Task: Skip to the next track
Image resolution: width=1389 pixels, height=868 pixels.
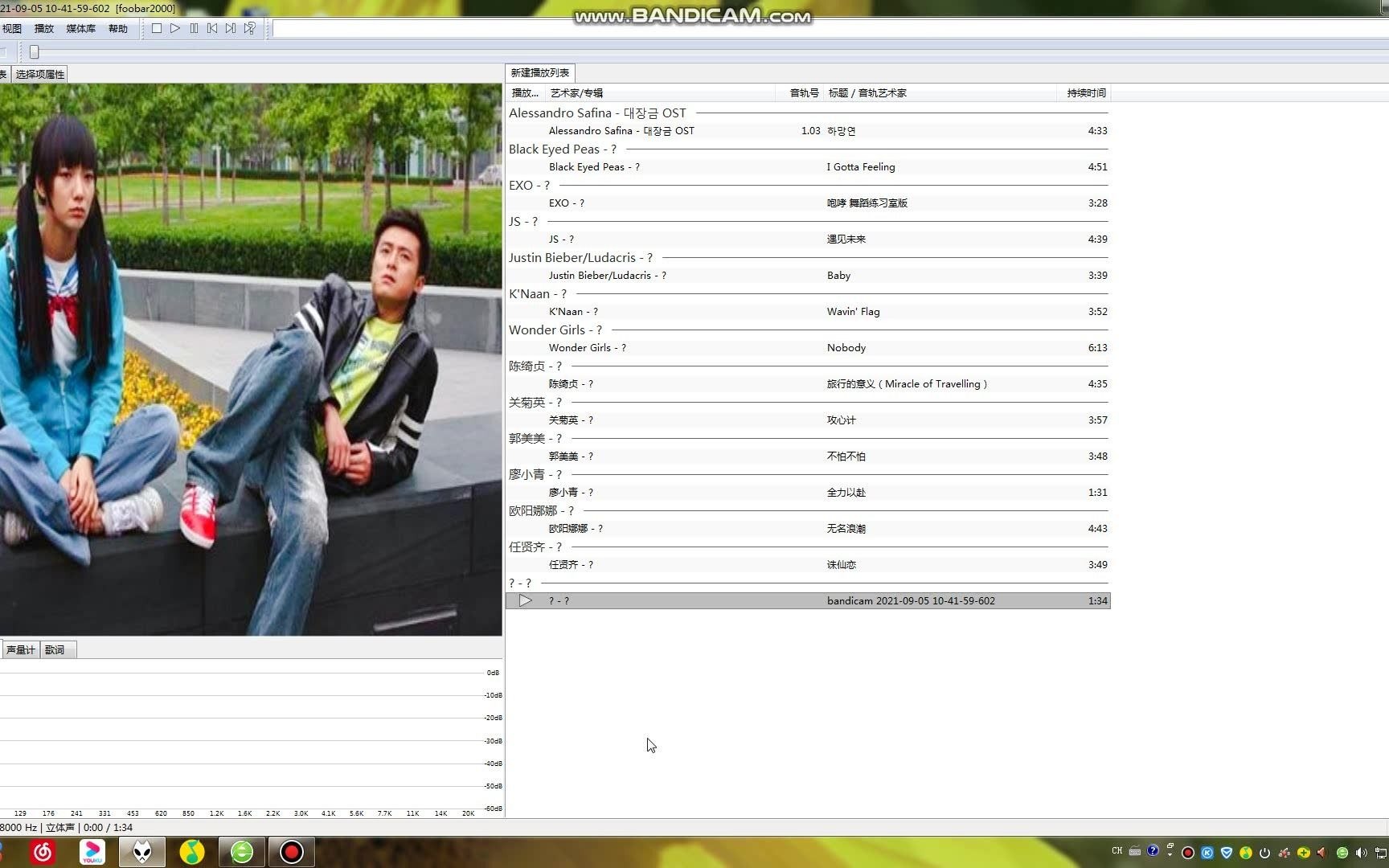Action: [x=231, y=28]
